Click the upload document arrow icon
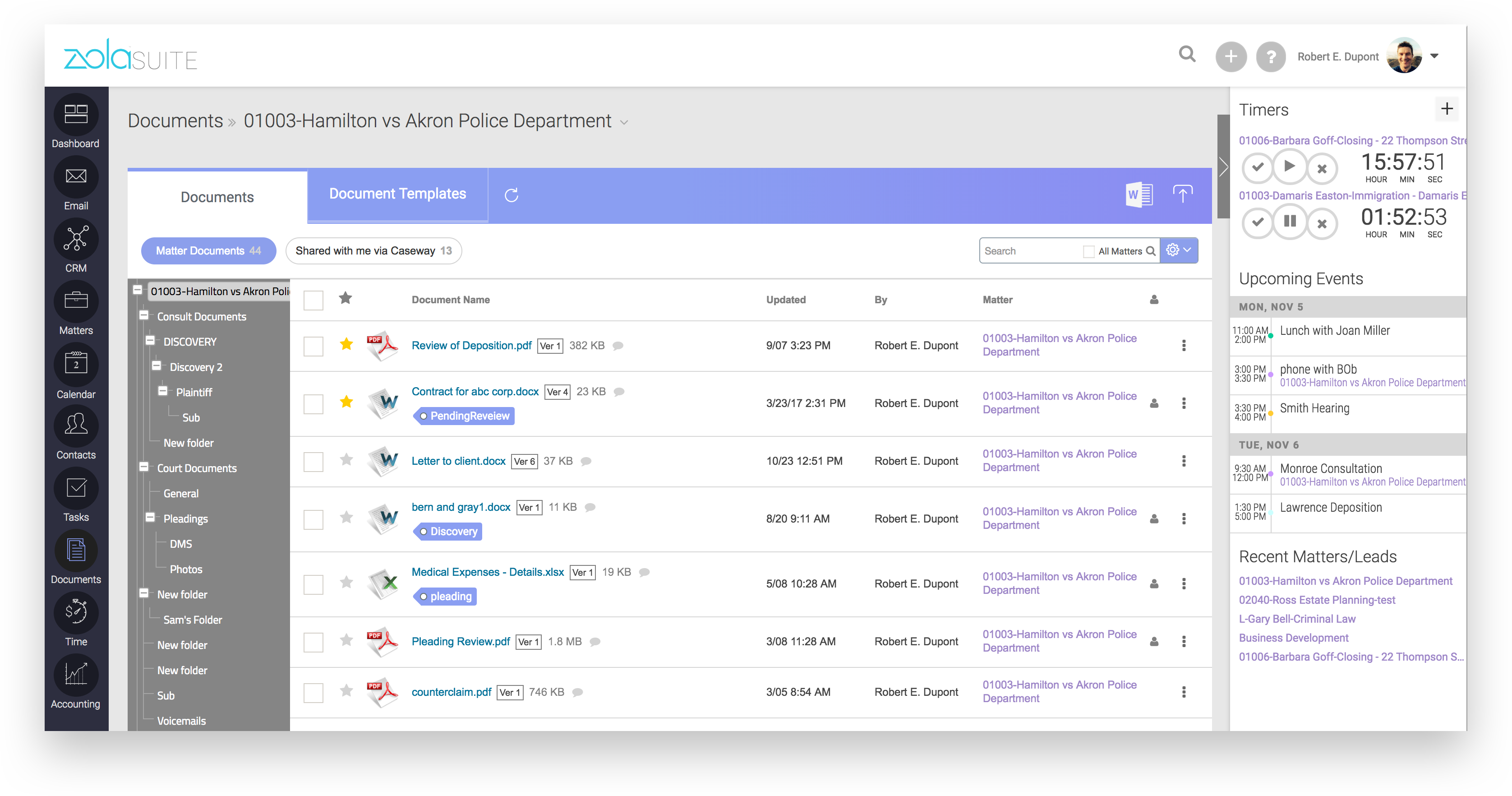 pyautogui.click(x=1182, y=194)
